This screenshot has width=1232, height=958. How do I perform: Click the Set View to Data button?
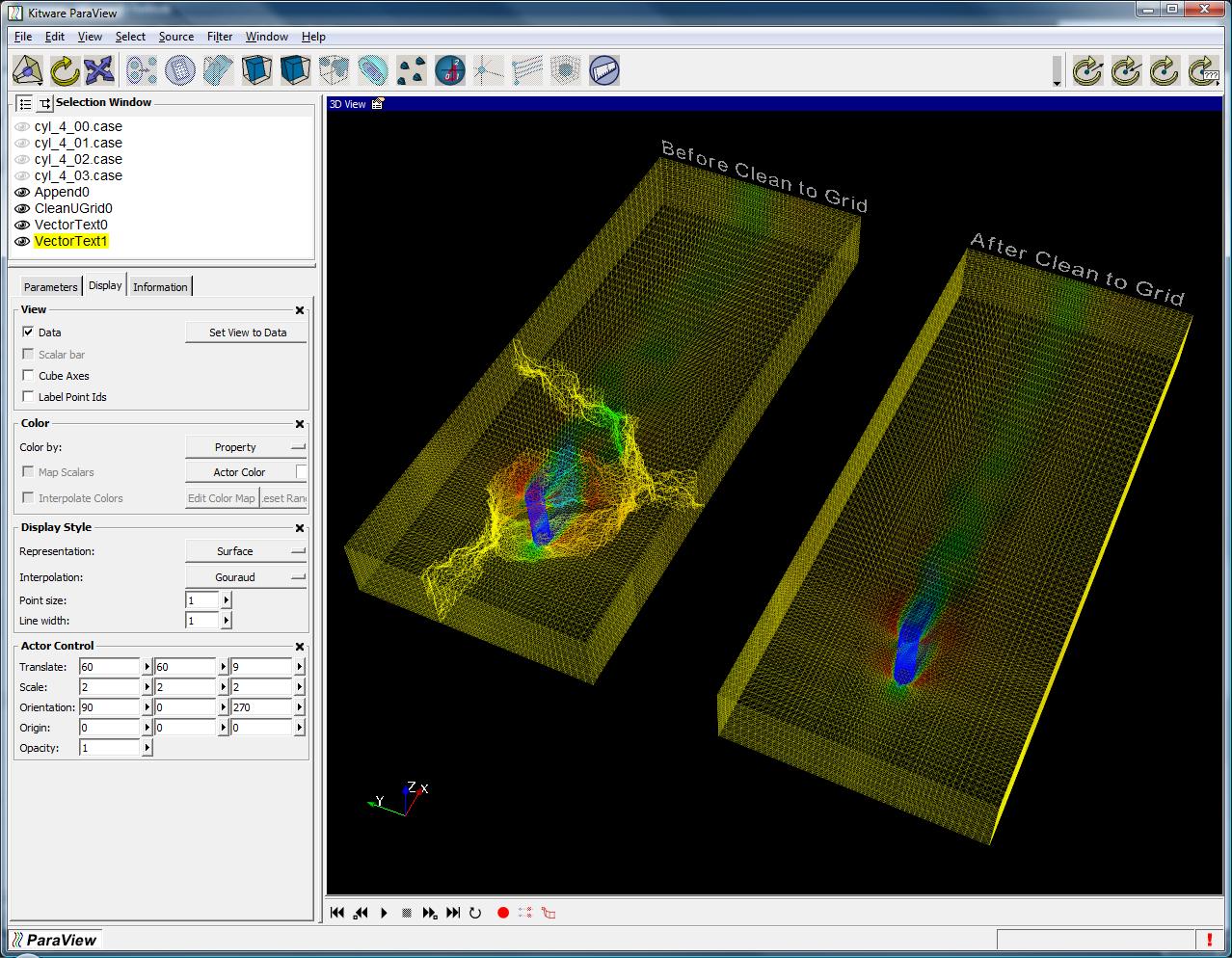pos(248,333)
